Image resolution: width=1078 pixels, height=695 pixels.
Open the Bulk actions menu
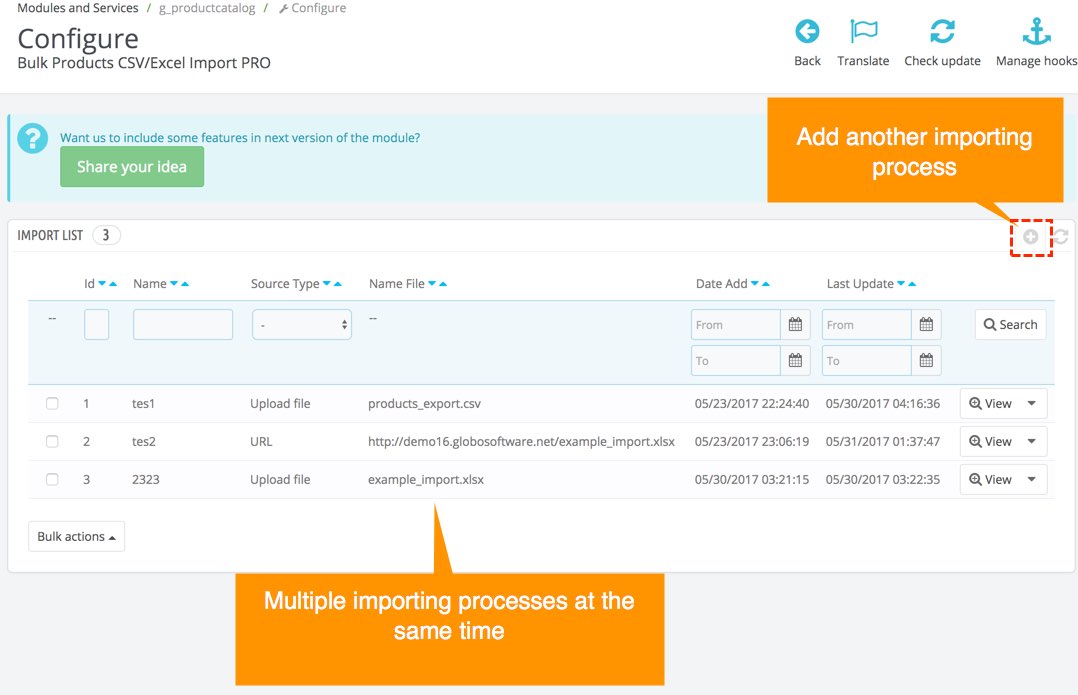(76, 536)
